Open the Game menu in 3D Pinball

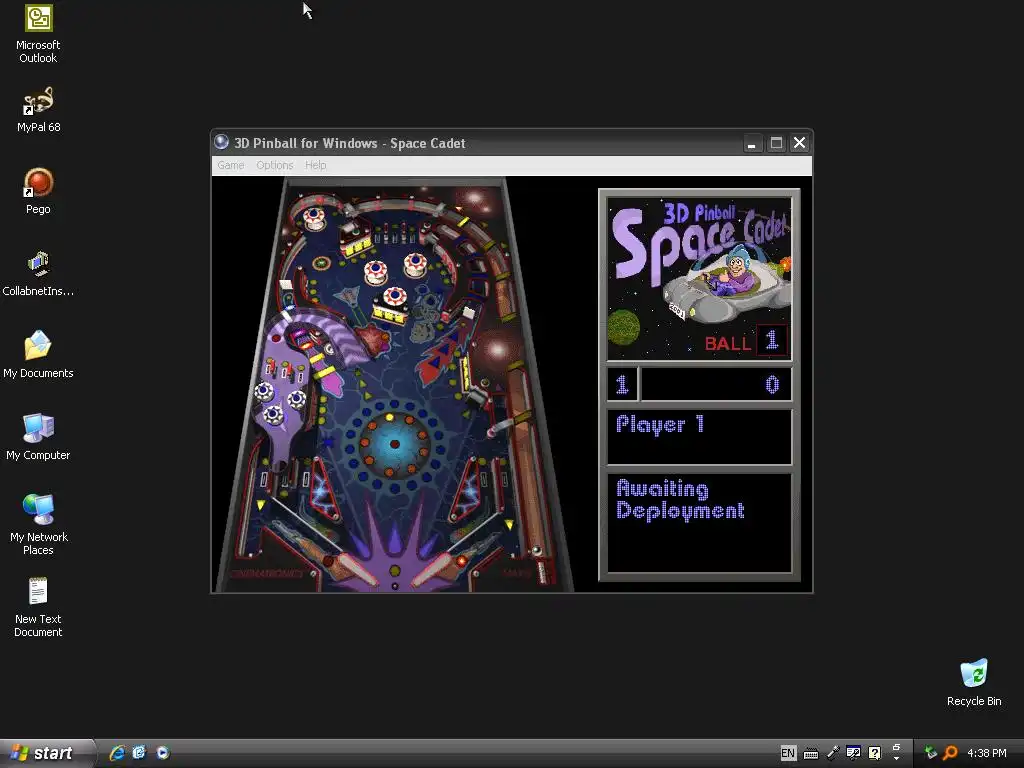point(231,165)
